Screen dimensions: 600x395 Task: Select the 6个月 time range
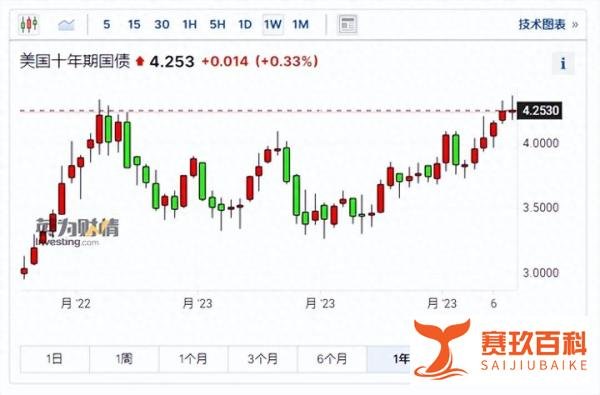[332, 359]
